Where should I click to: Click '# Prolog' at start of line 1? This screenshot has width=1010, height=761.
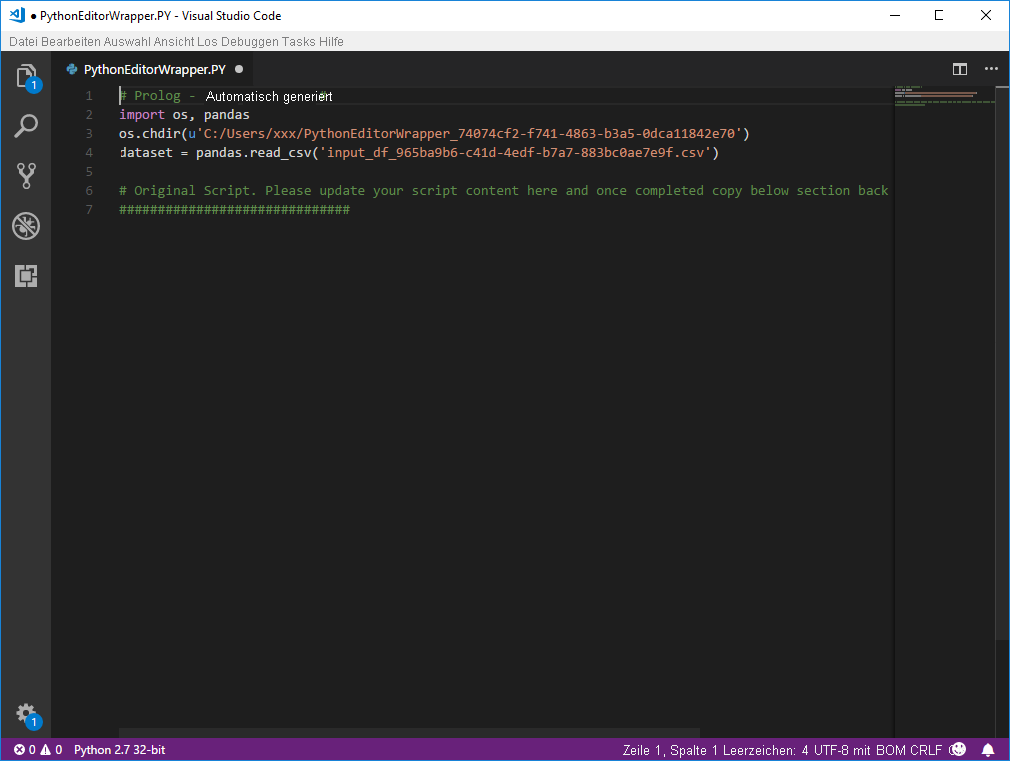(x=150, y=96)
